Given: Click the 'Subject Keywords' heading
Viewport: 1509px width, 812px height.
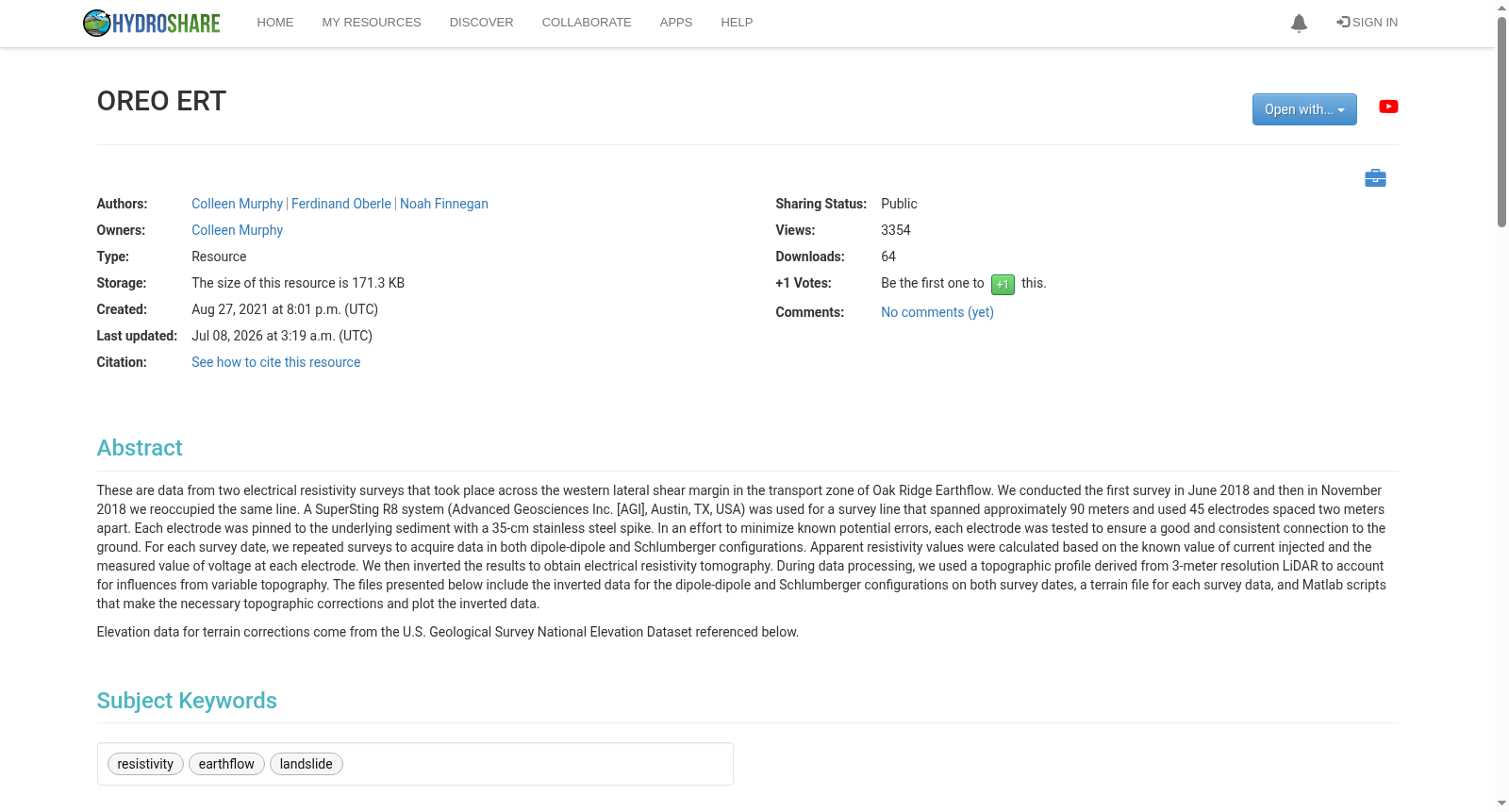Looking at the screenshot, I should (187, 701).
